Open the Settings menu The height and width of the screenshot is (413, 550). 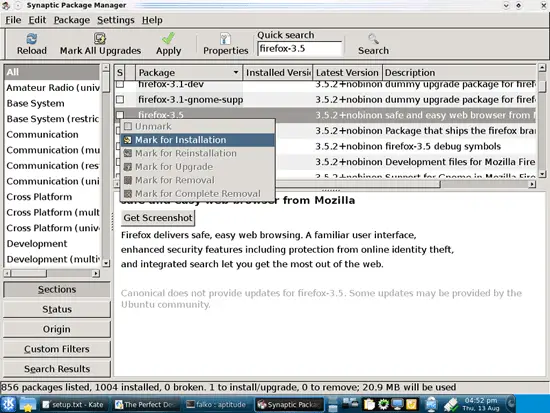[x=115, y=20]
